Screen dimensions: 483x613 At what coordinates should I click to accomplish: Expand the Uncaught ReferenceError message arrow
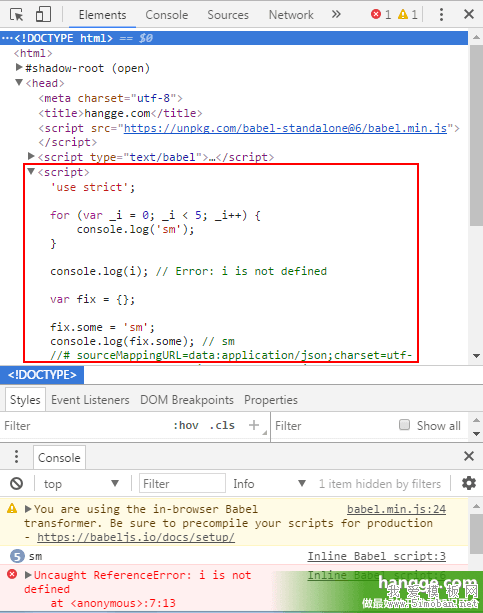(x=28, y=575)
